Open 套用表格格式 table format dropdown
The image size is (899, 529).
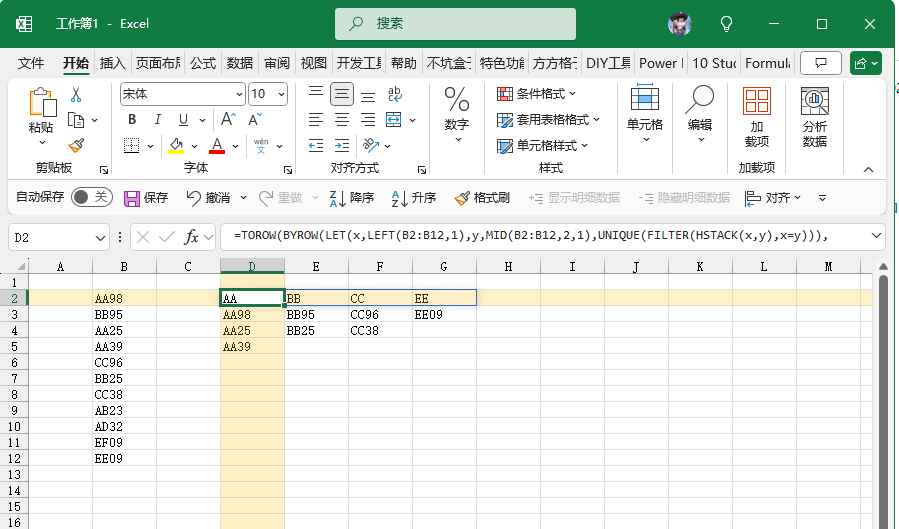[548, 120]
